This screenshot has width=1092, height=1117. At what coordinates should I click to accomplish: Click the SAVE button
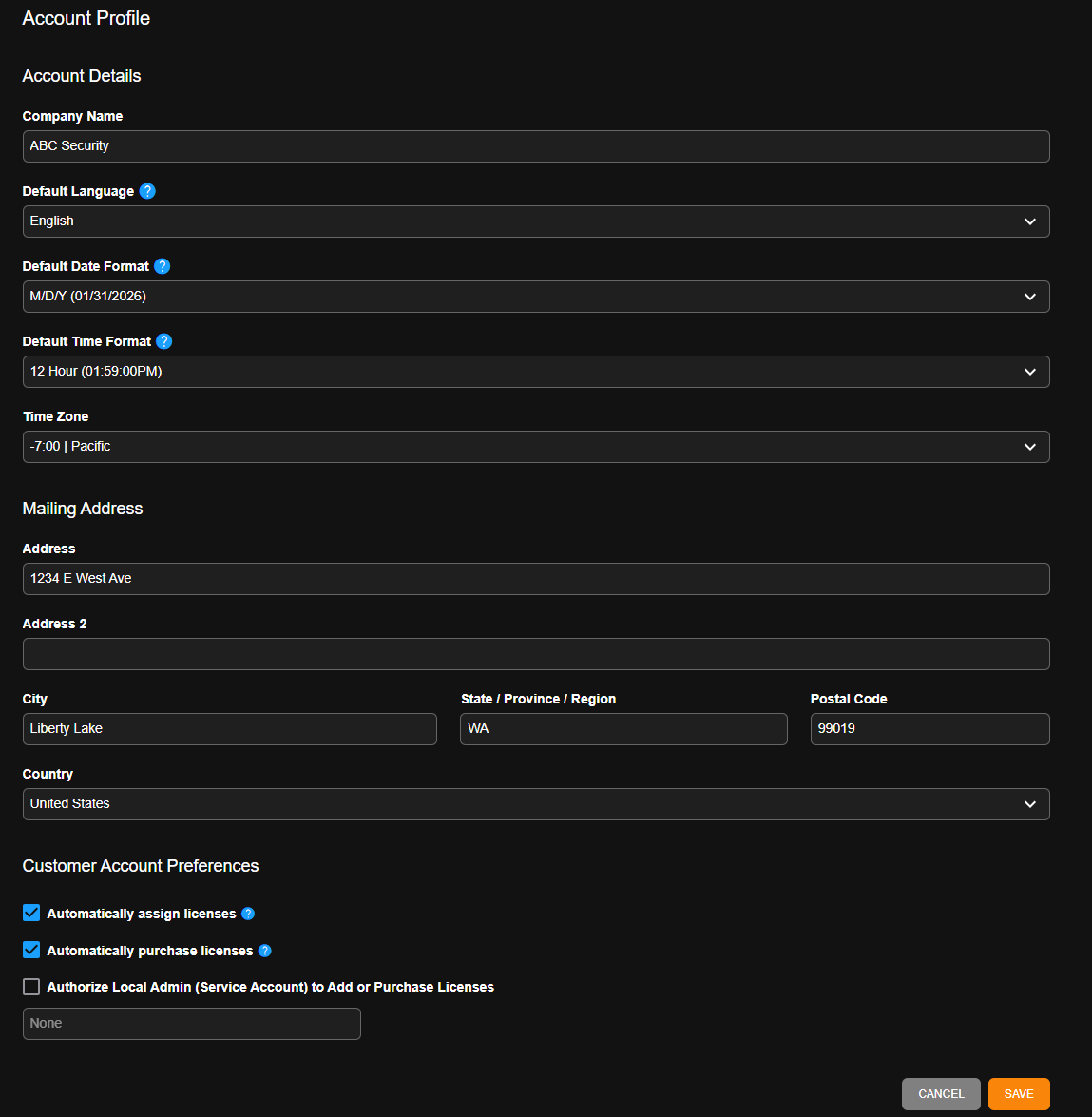point(1018,1093)
